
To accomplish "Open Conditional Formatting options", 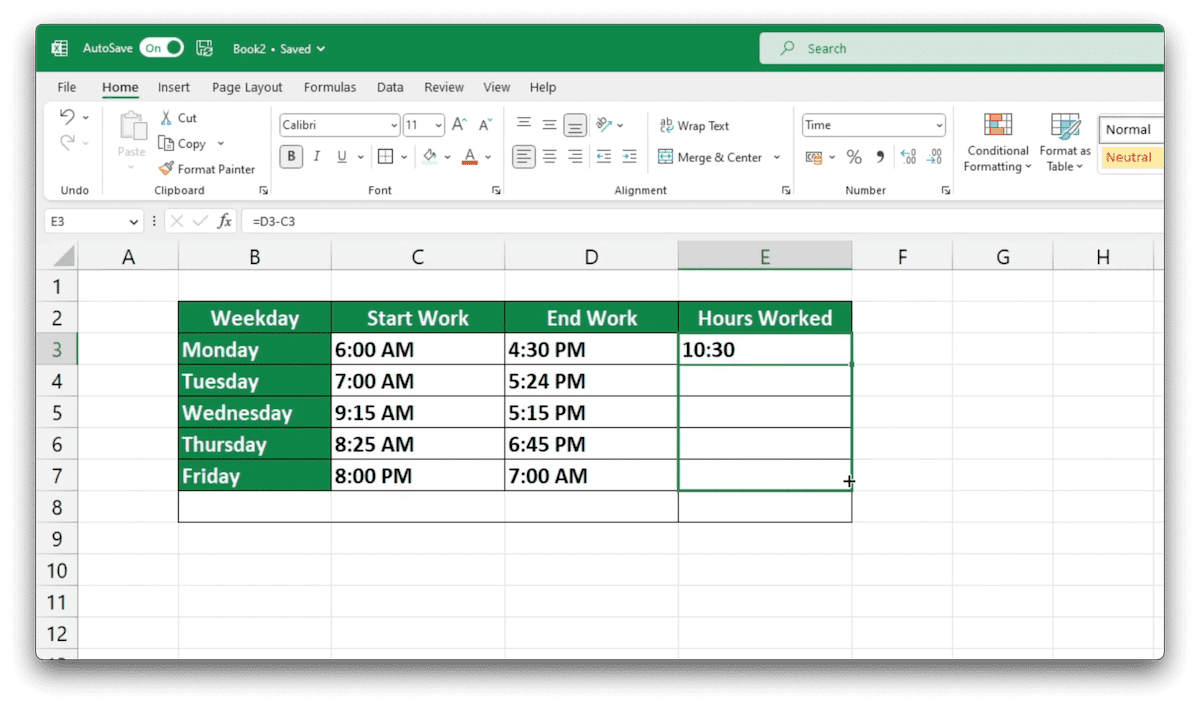I will [997, 143].
